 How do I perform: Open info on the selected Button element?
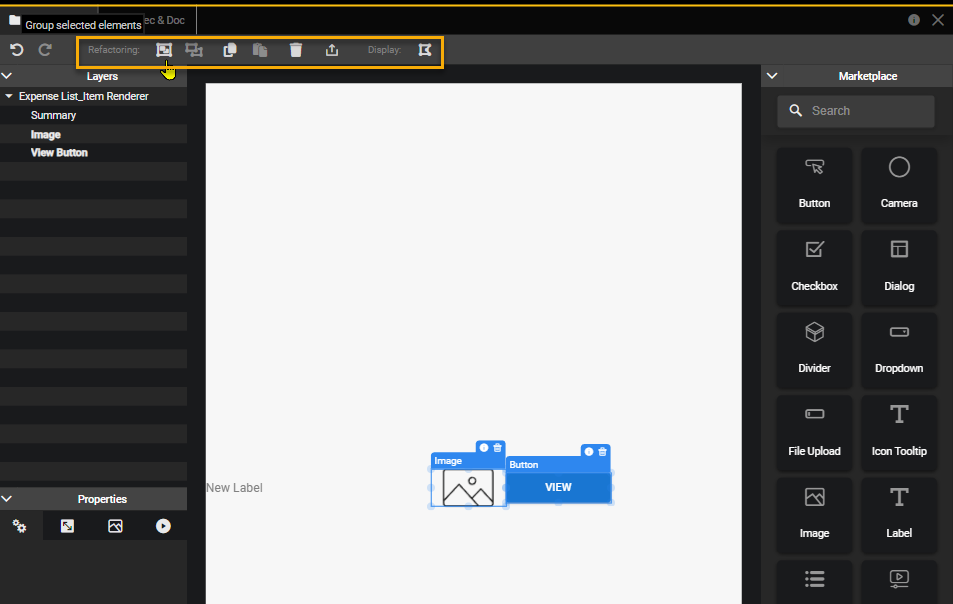coord(589,452)
